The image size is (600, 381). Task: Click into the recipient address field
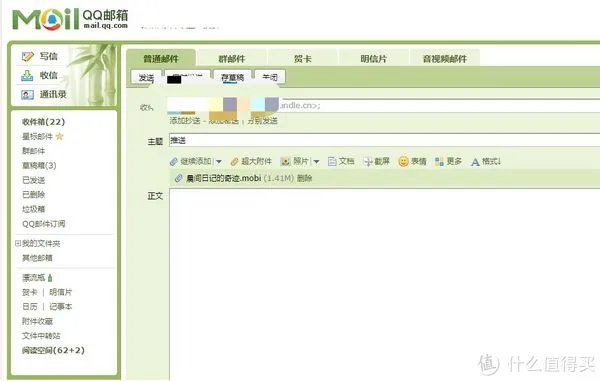click(x=384, y=105)
